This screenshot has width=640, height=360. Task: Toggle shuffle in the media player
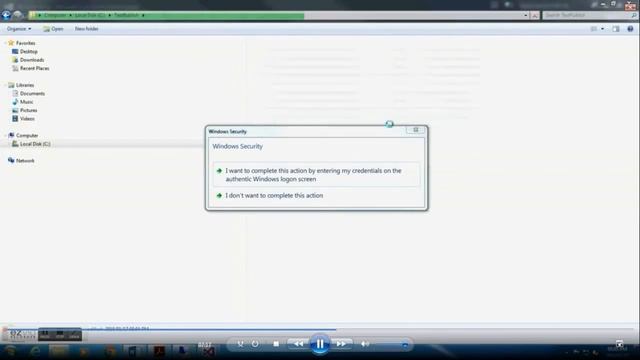click(x=240, y=344)
